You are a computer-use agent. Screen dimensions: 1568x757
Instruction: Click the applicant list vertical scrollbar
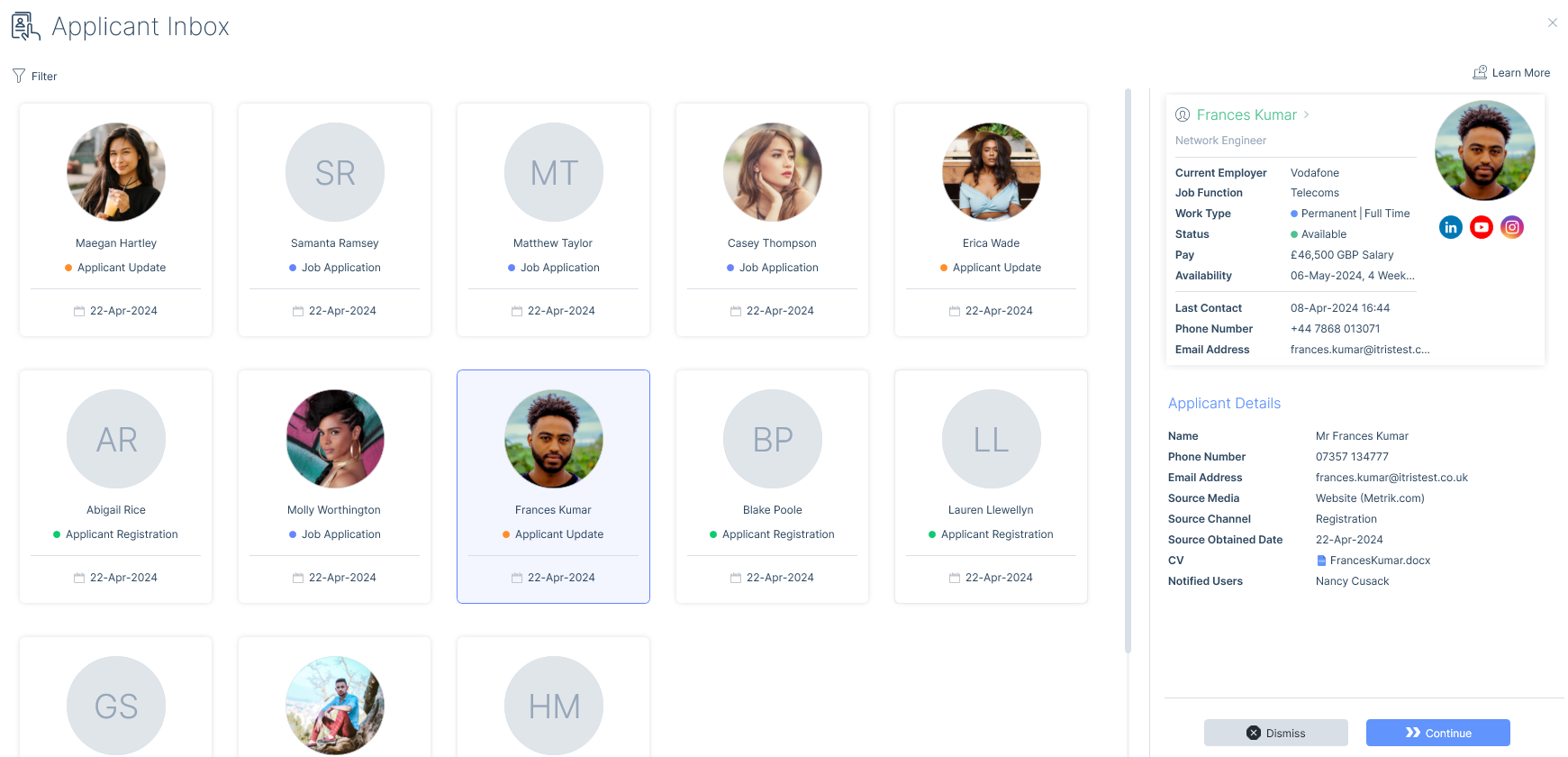pyautogui.click(x=1128, y=369)
